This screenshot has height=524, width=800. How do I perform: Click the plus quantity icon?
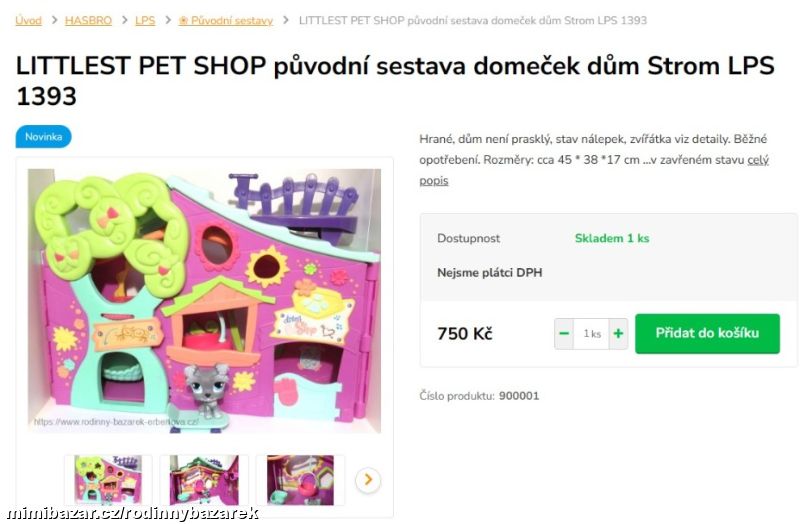(x=618, y=334)
